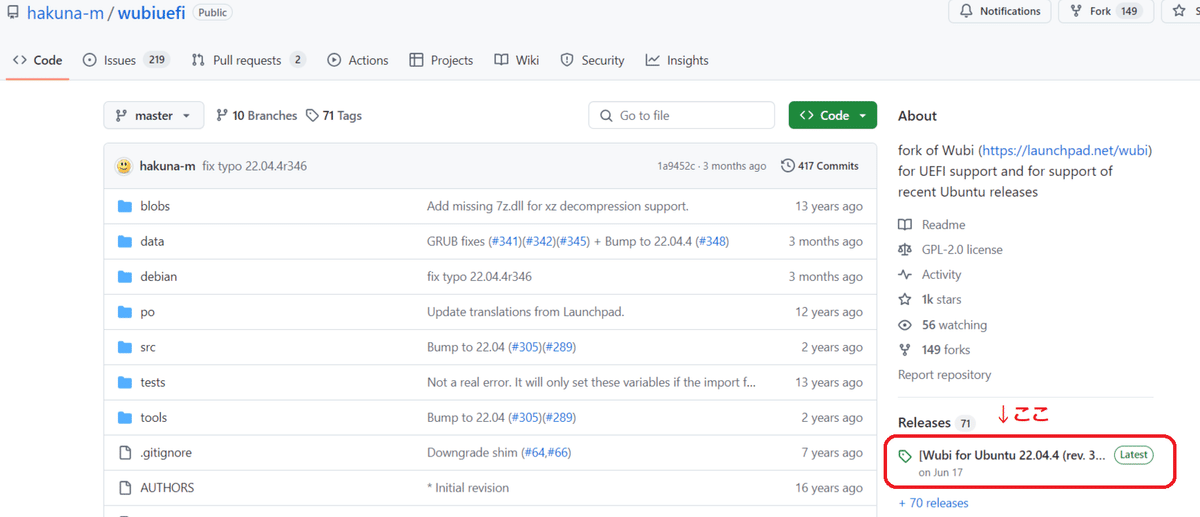Click the git branch icon beside 10 Branches

(223, 116)
